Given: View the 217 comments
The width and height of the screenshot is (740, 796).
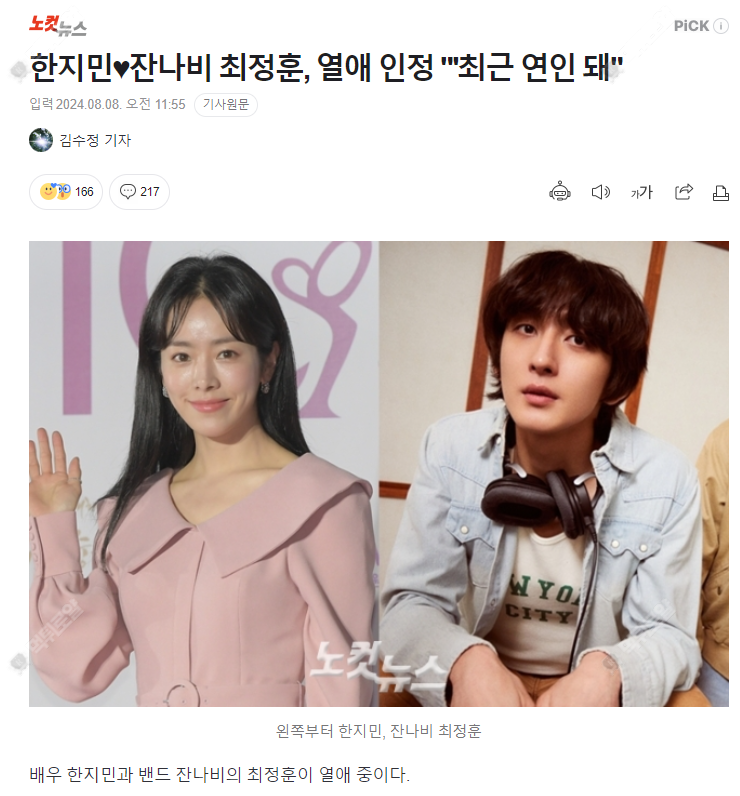Looking at the screenshot, I should tap(139, 191).
